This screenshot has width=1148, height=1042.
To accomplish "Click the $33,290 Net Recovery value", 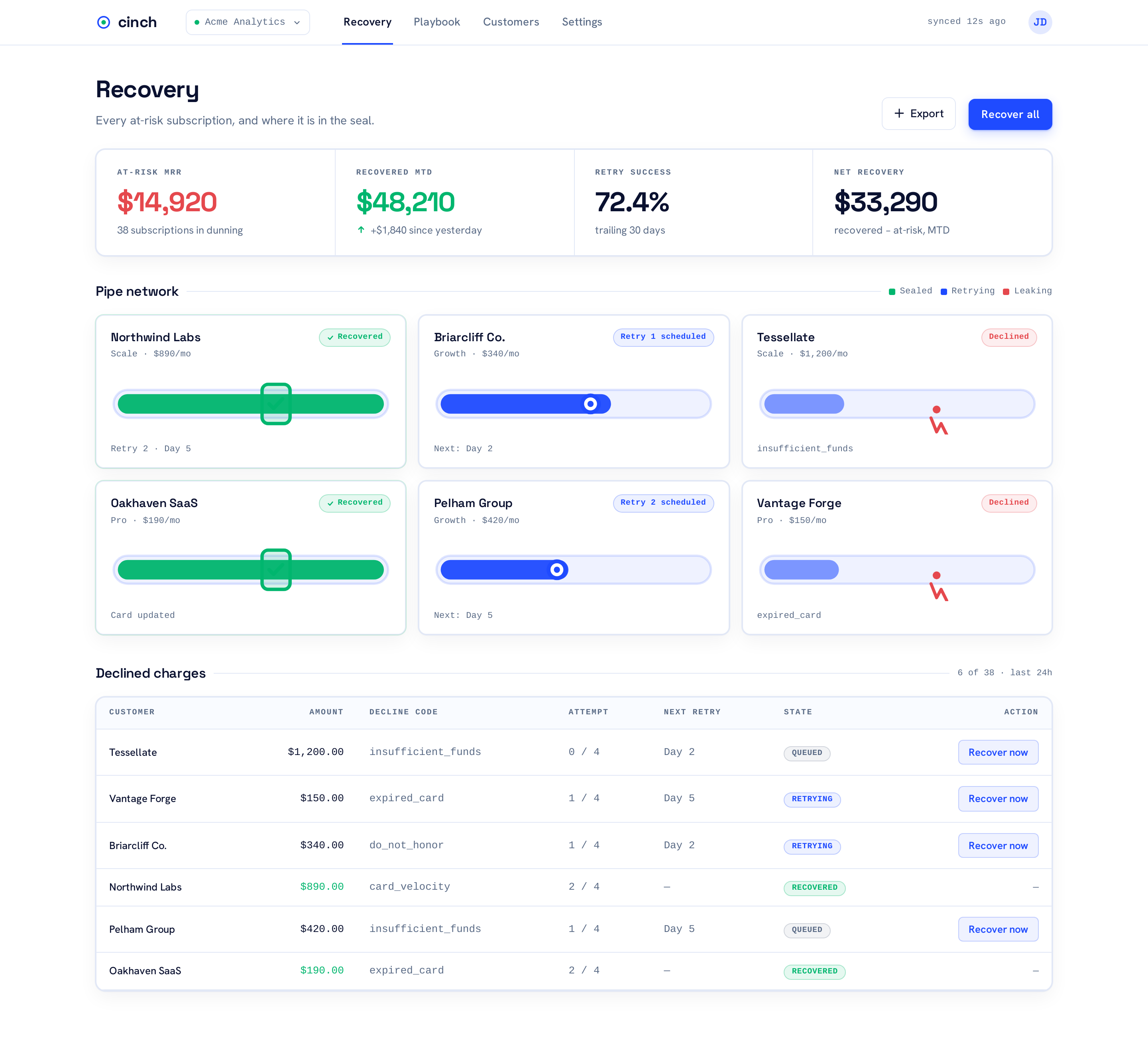I will [x=885, y=202].
